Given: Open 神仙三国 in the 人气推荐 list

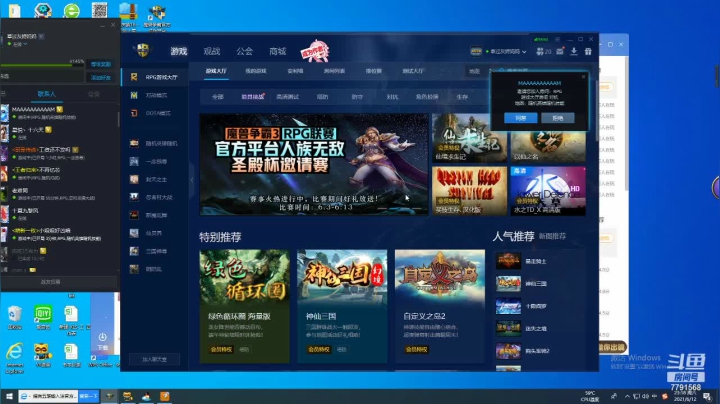Looking at the screenshot, I should tap(540, 283).
